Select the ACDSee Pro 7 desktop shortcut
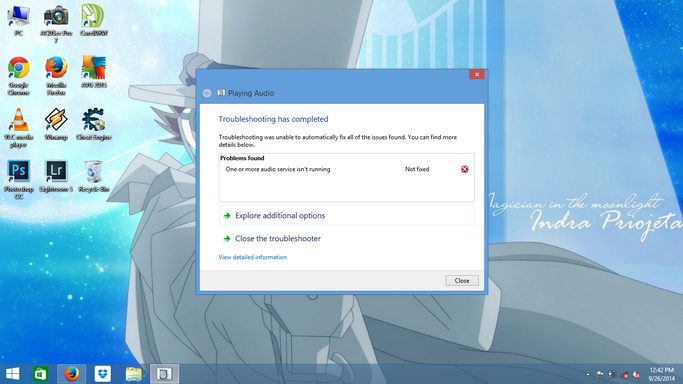 pos(56,24)
